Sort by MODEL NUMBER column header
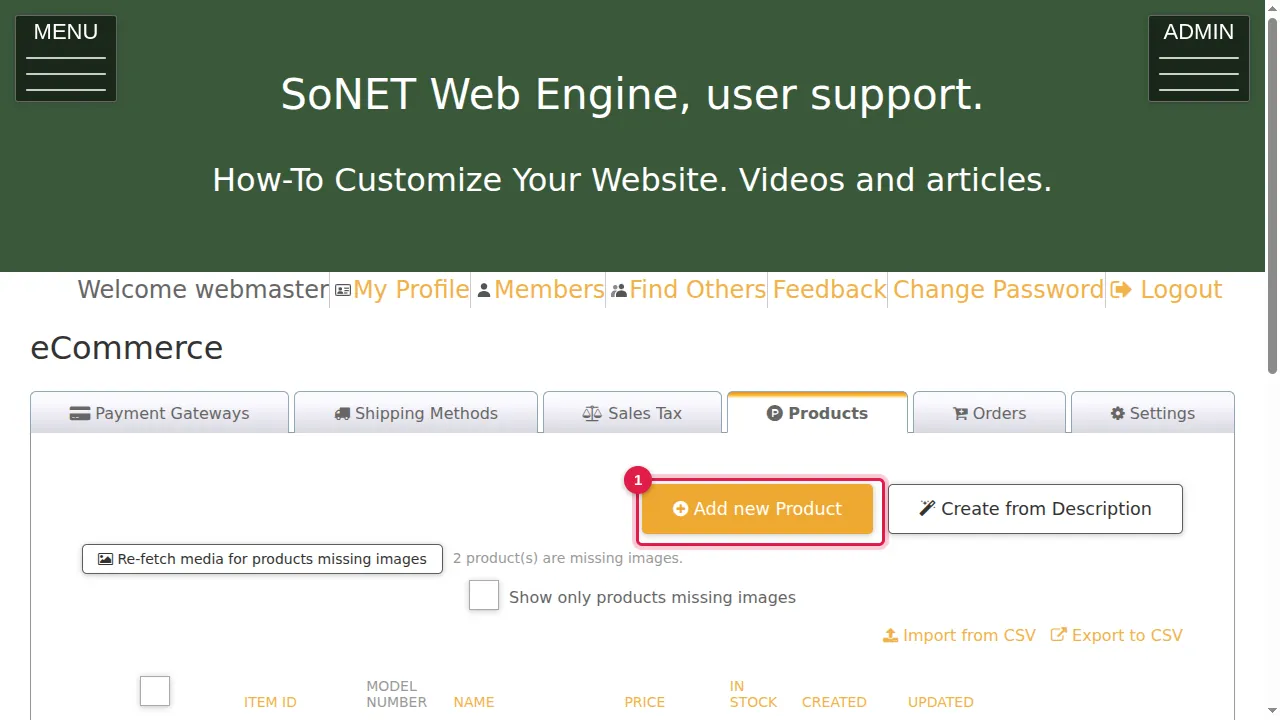 tap(396, 694)
